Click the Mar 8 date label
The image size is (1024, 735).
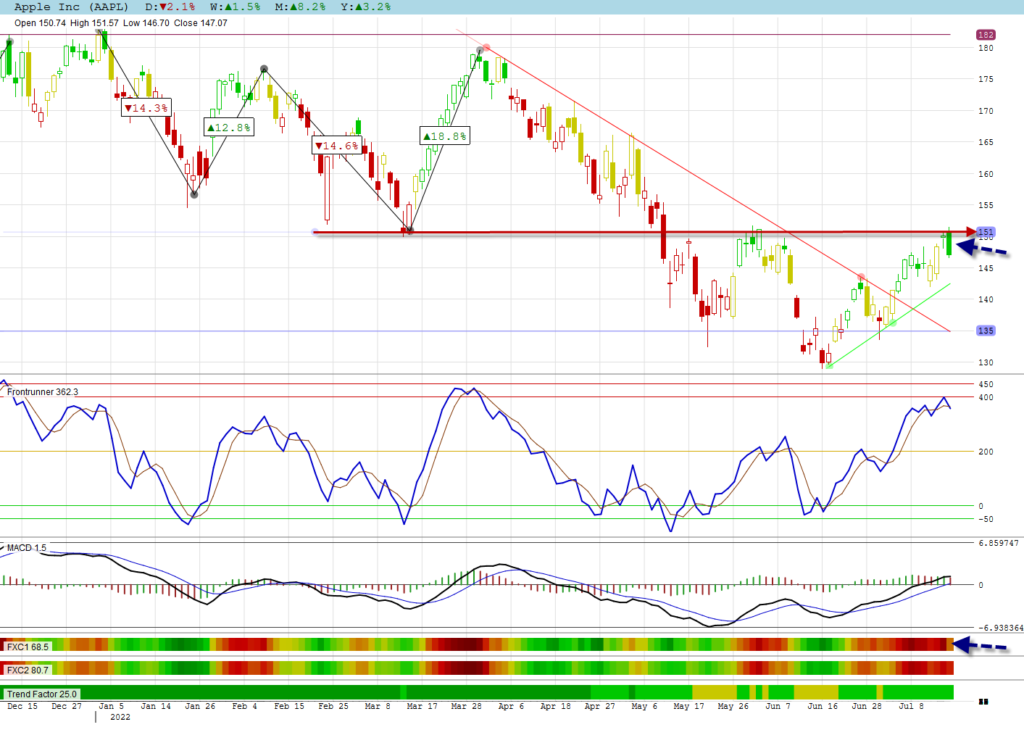(x=377, y=706)
